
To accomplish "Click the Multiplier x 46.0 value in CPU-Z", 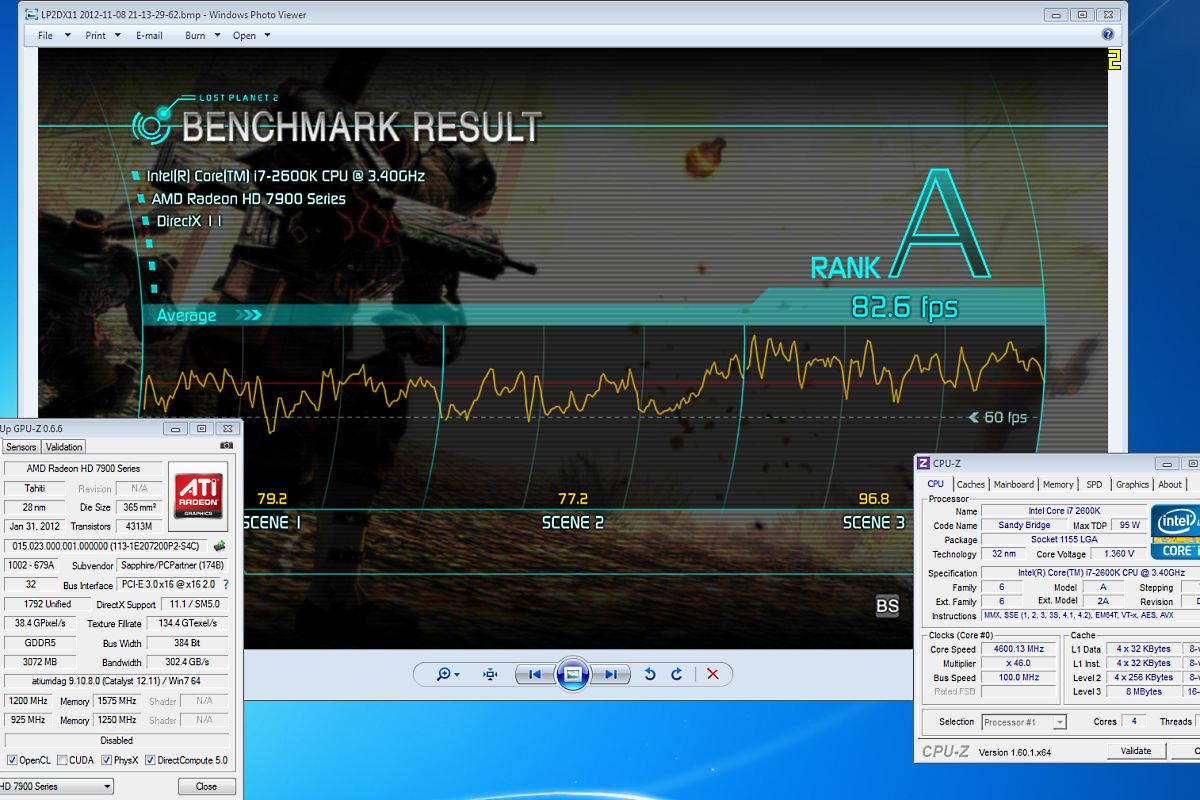I will tap(1018, 663).
